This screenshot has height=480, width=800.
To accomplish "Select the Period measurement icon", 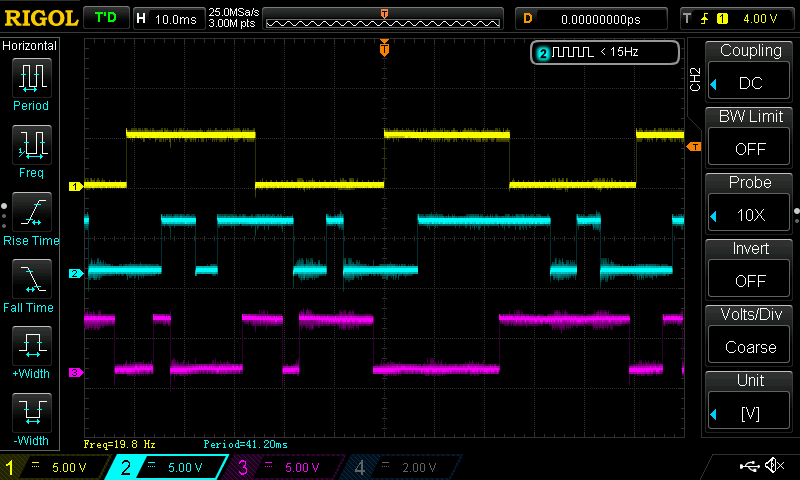I will click(x=32, y=78).
